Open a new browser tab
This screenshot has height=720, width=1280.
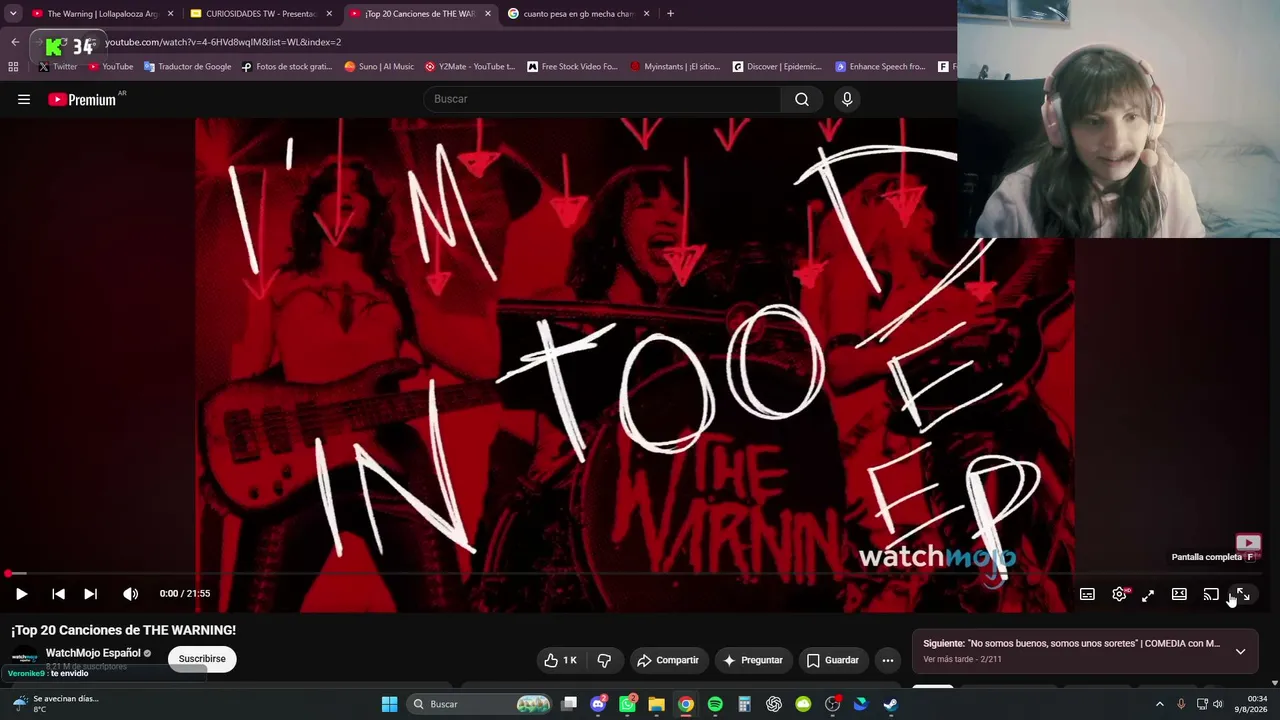coord(670,14)
